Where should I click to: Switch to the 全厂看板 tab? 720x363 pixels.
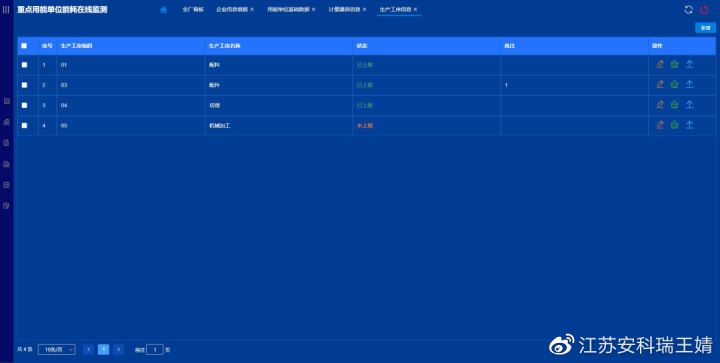[193, 10]
